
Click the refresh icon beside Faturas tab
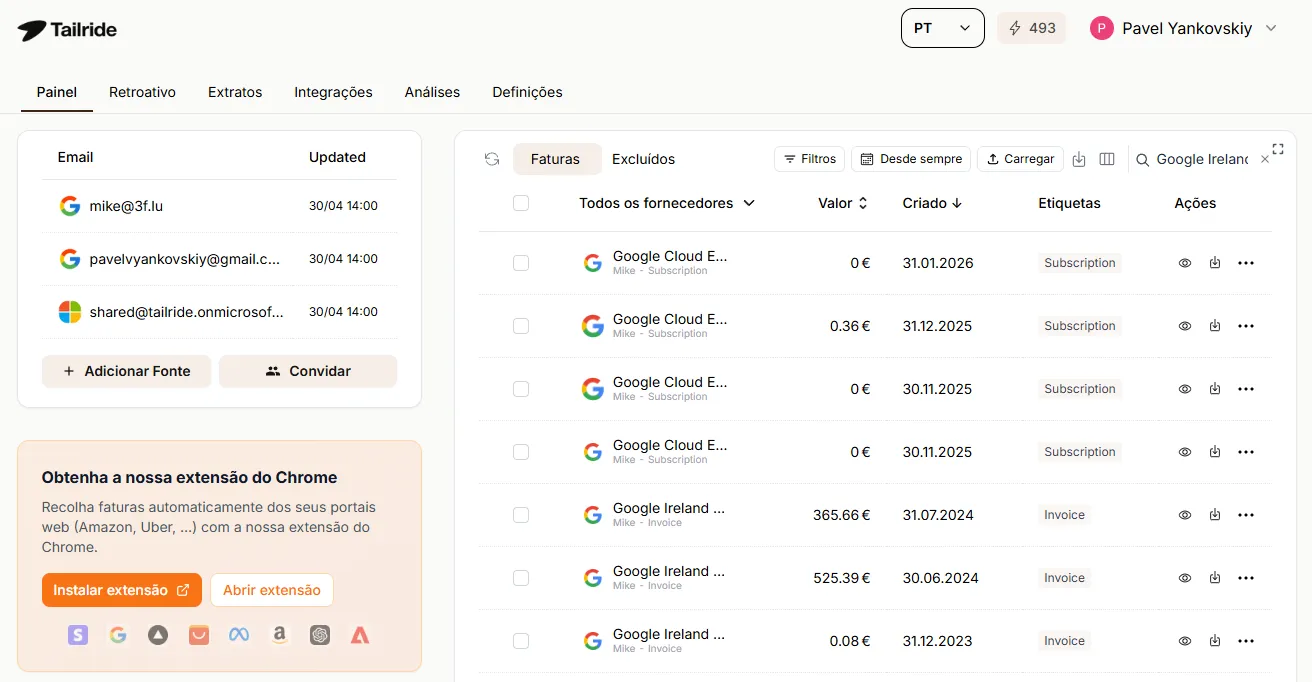[491, 159]
